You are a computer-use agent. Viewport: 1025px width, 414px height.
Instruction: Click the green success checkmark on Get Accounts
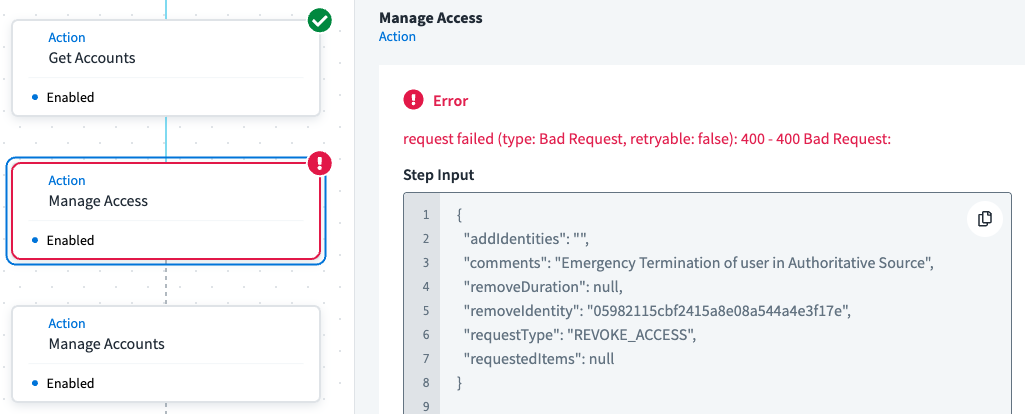(320, 22)
